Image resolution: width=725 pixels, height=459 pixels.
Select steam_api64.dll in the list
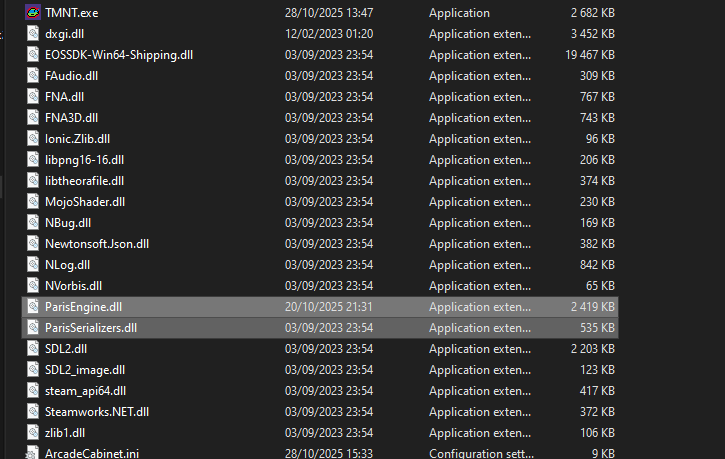(x=85, y=391)
